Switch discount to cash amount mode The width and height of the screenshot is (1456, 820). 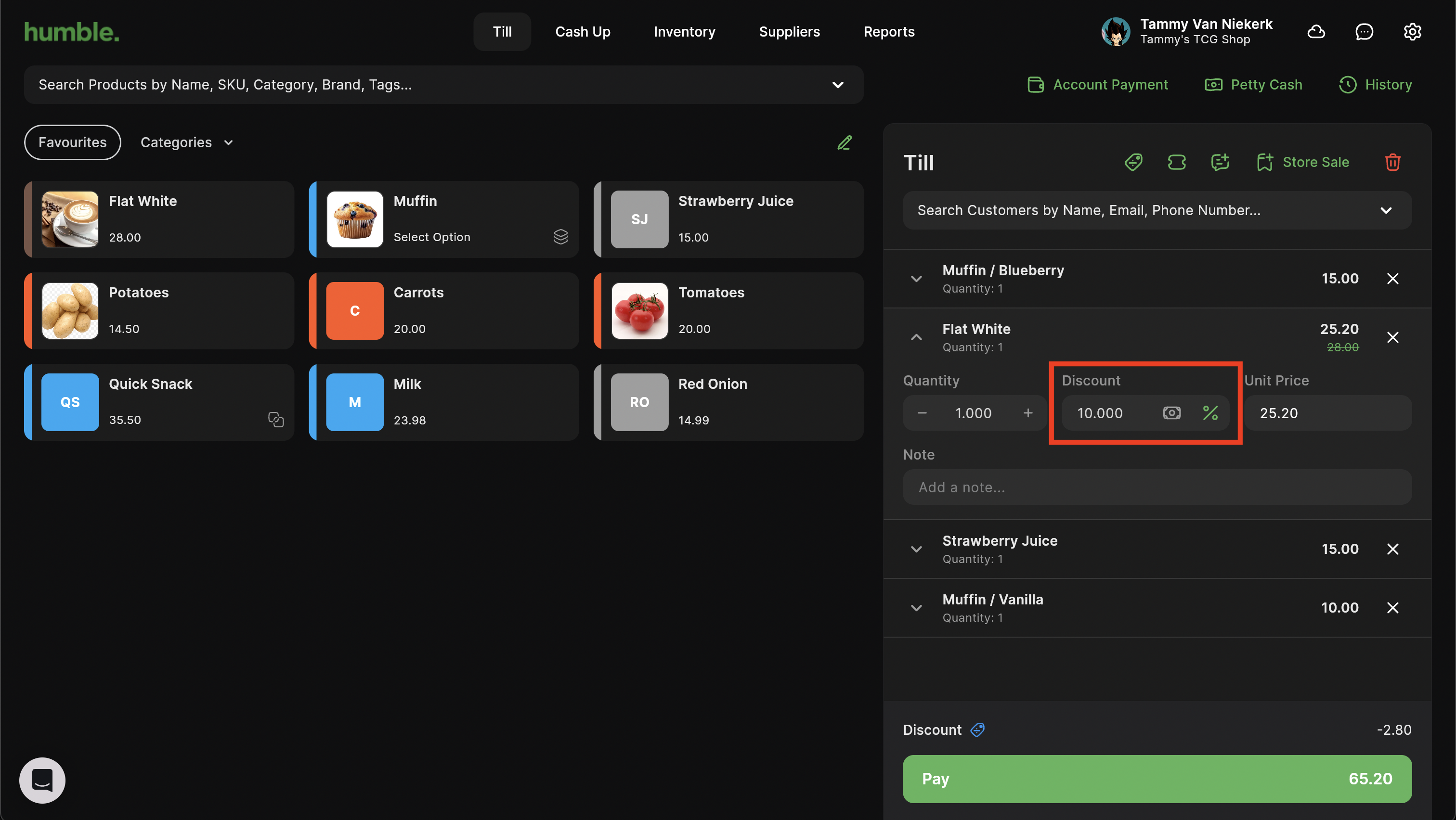(x=1172, y=413)
